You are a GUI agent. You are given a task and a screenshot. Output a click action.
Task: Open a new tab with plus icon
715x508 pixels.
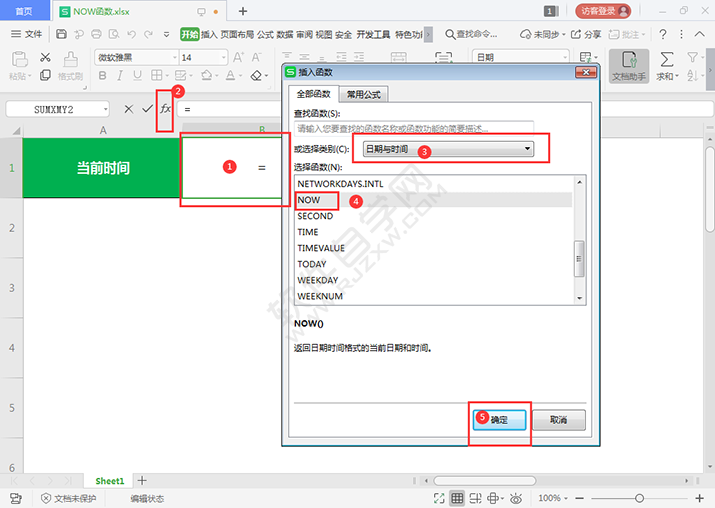pos(243,11)
